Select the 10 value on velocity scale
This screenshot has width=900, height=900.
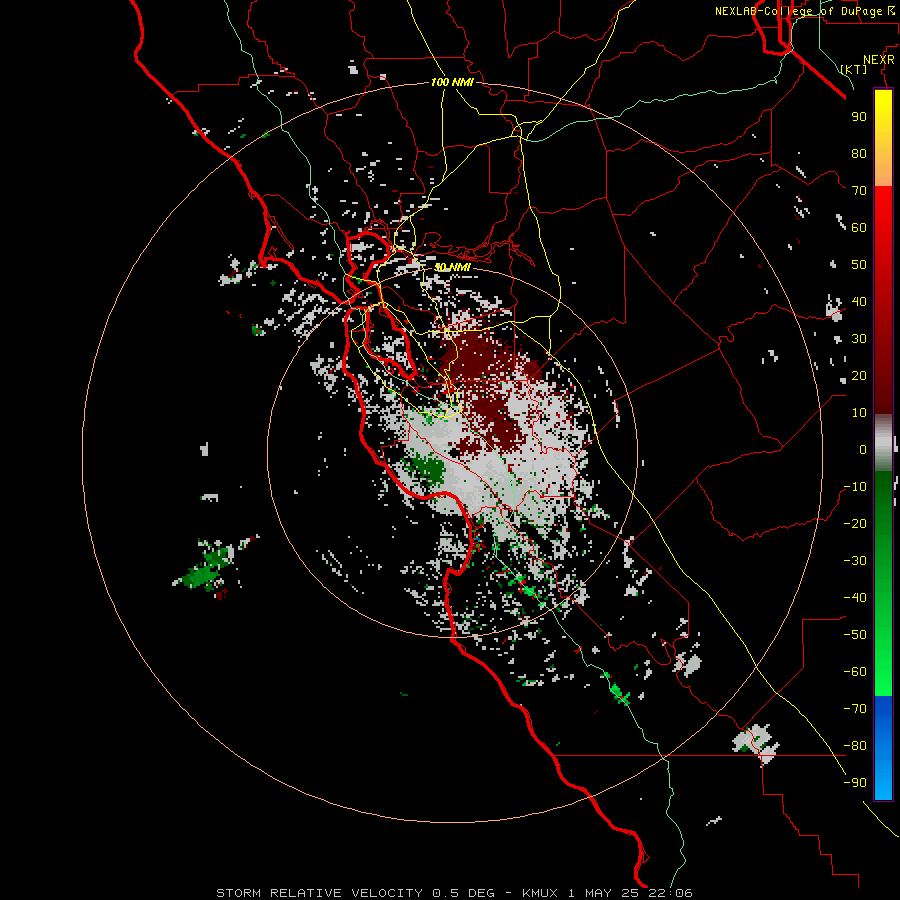859,413
